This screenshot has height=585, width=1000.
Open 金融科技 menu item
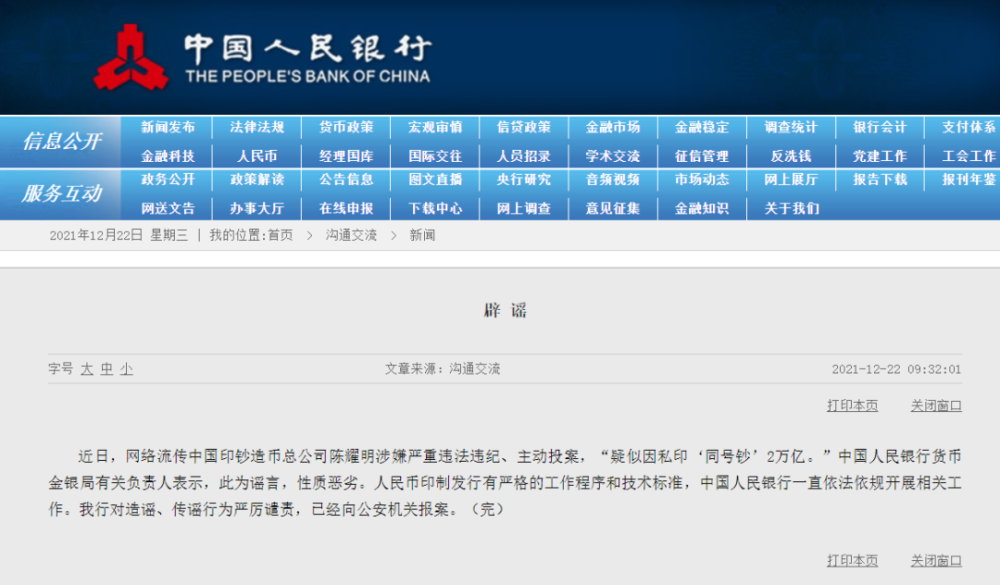click(168, 156)
